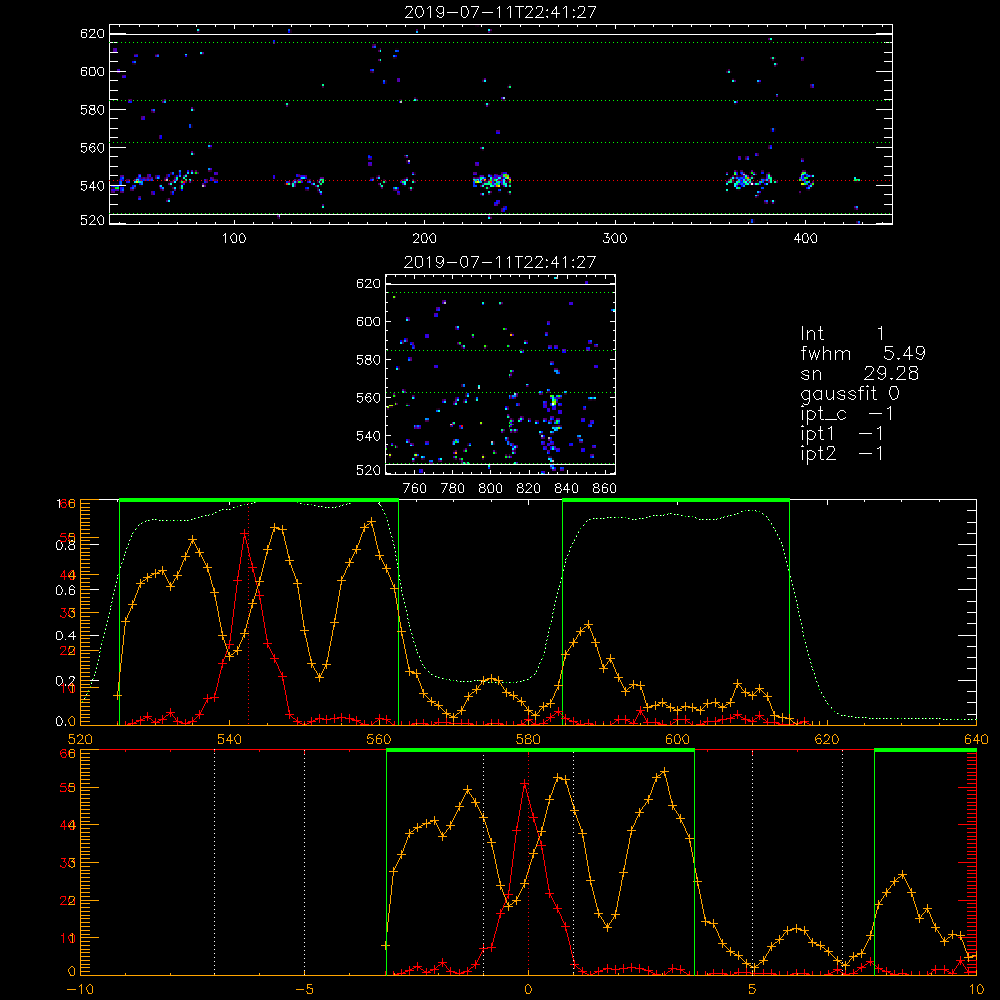The image size is (1000, 1000).
Task: Click the '300' x-axis label of top plot
Action: (615, 239)
